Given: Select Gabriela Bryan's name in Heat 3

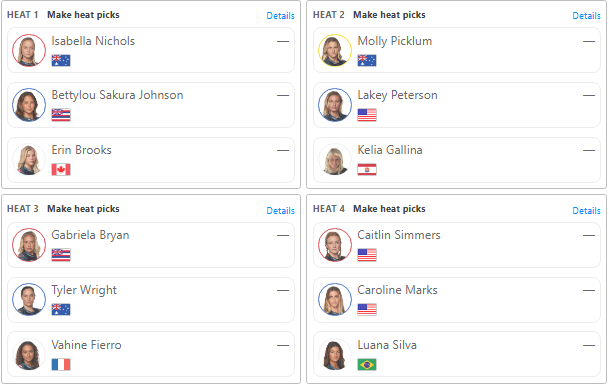Looking at the screenshot, I should 90,235.
